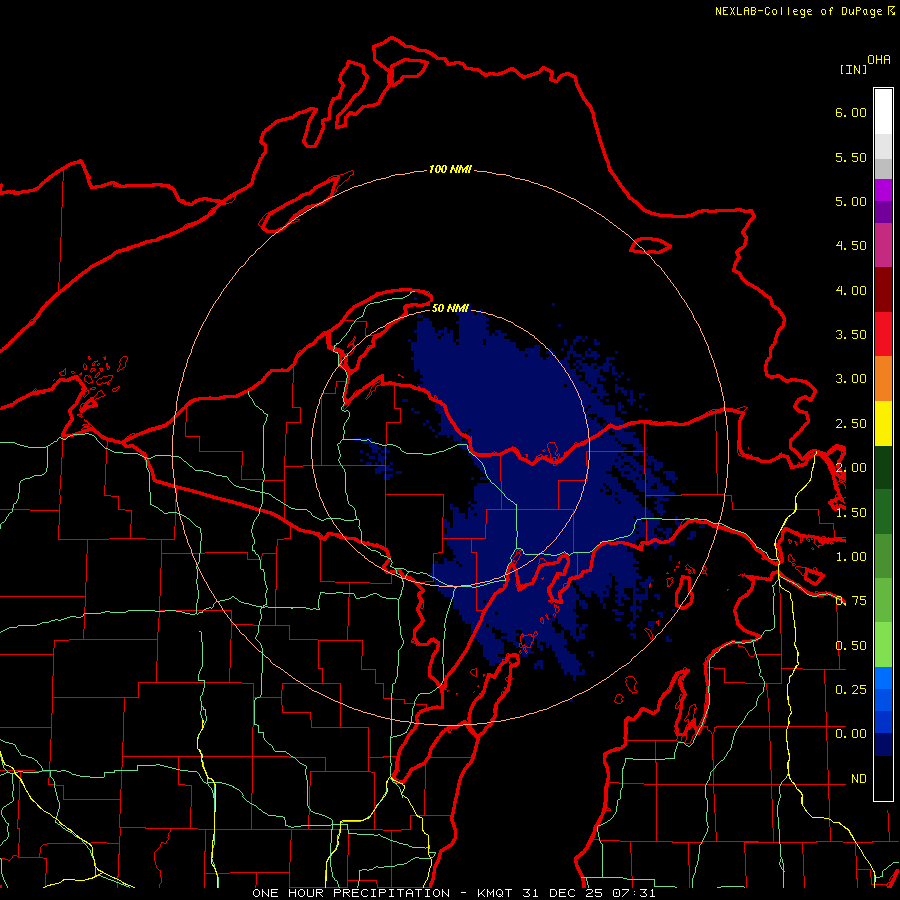Click the 5.00 legend value
This screenshot has width=900, height=900.
(851, 201)
